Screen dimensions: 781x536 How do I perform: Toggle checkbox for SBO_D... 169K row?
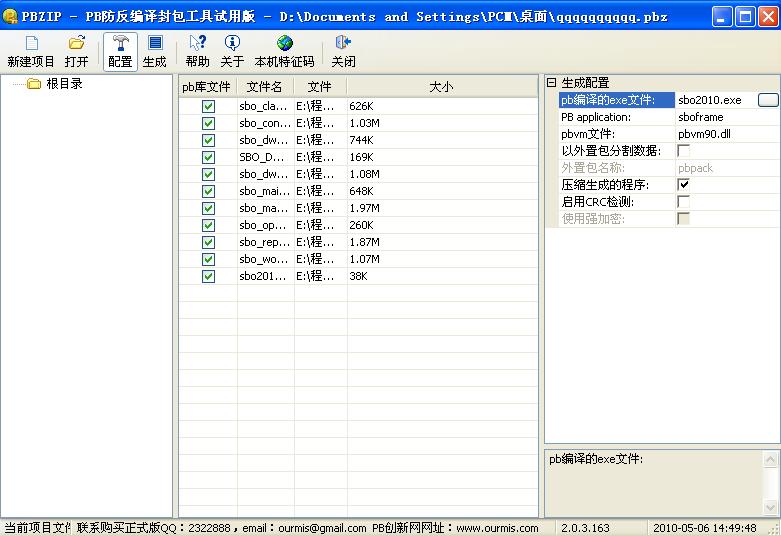click(x=208, y=157)
